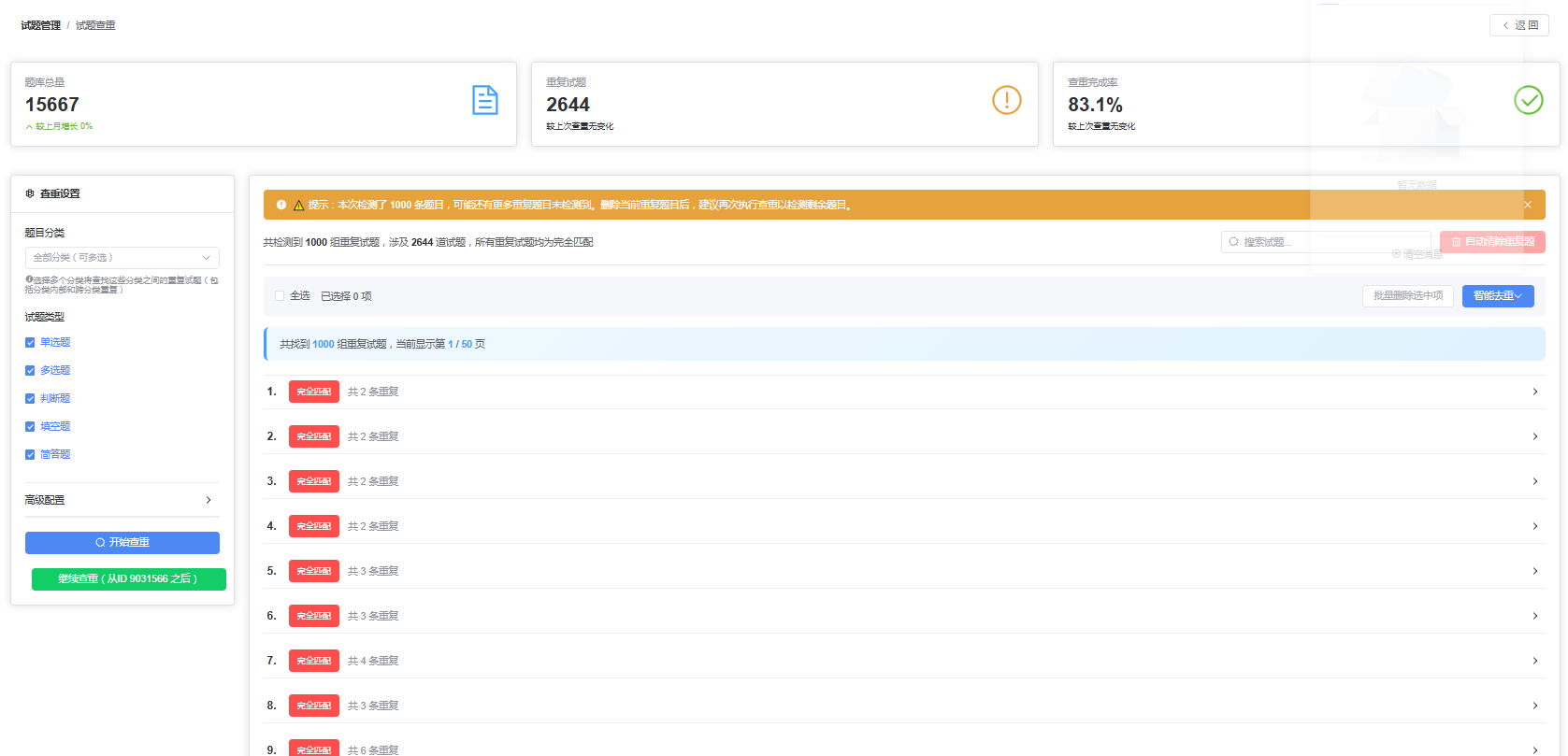Click the 完全匹配 tag on row 1
Screen dimensions: 1568x756
tap(313, 392)
